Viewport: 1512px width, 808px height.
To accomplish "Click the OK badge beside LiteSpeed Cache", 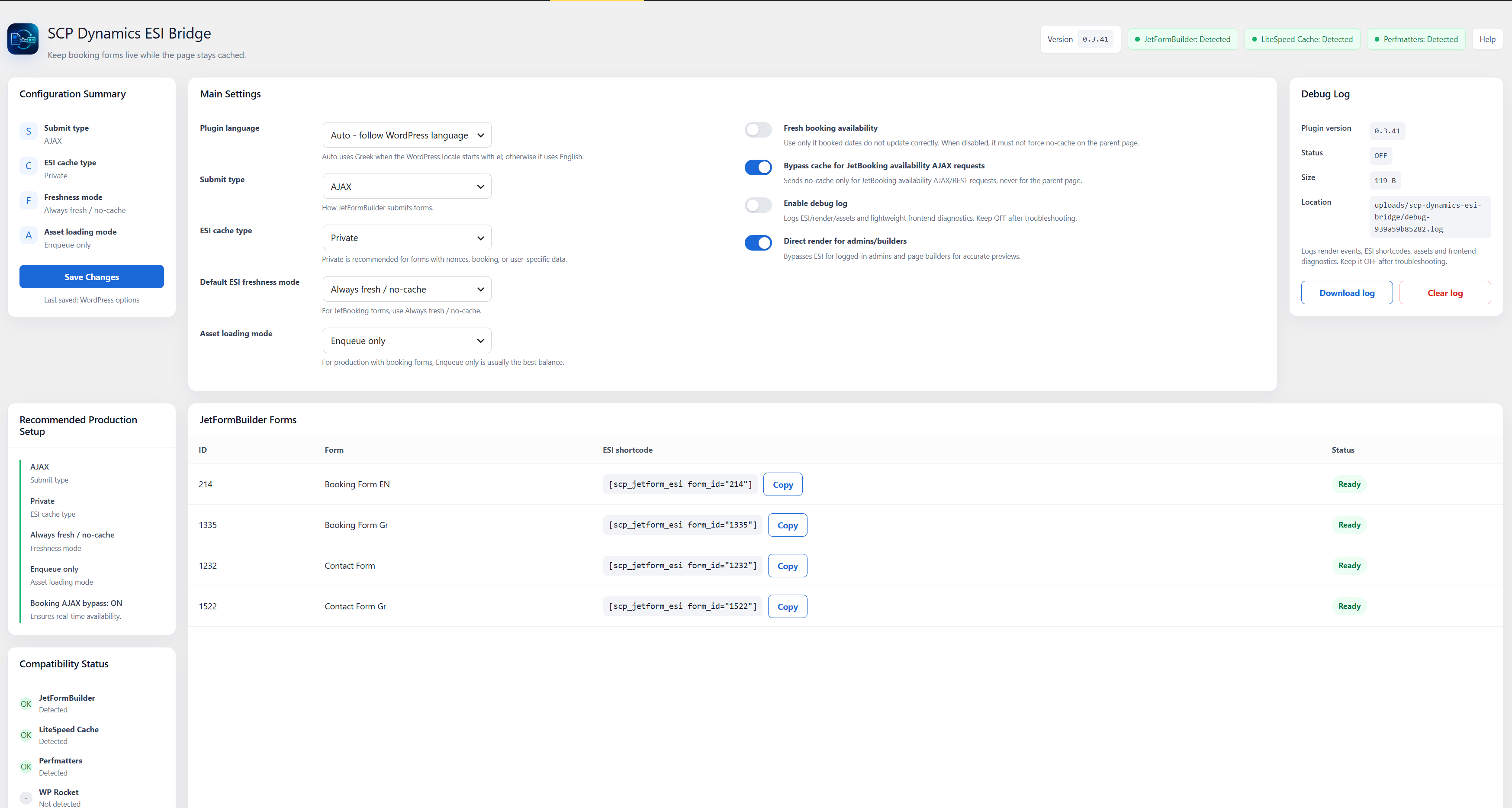I will click(x=26, y=735).
